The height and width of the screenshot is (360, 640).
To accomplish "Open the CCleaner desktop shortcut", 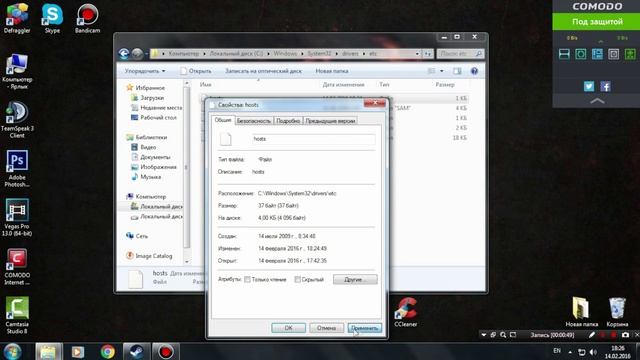I will click(406, 312).
